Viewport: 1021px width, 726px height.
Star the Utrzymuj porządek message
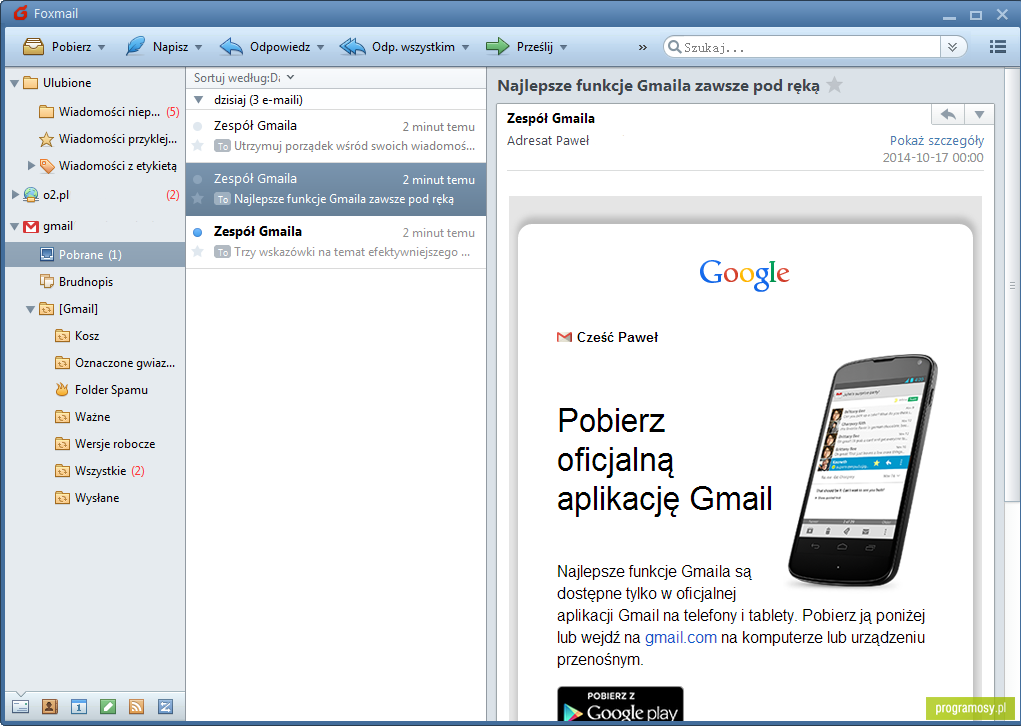198,145
